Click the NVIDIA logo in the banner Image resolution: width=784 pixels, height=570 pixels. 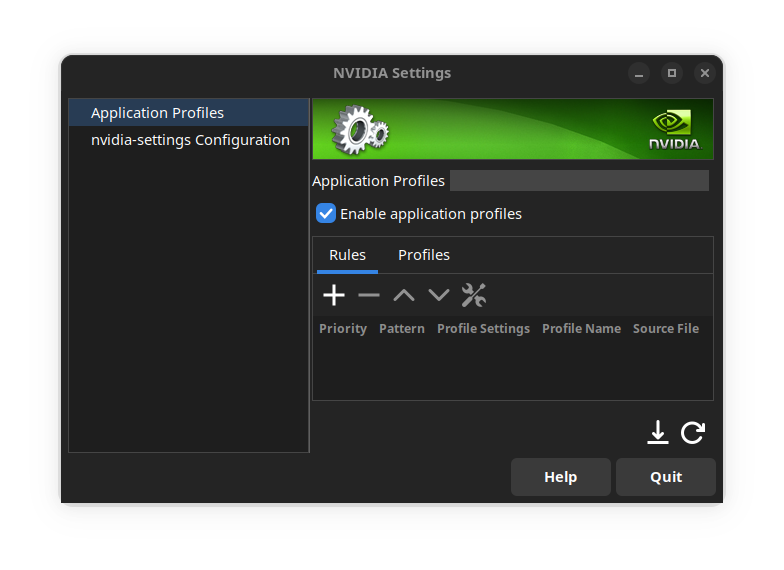tap(675, 129)
